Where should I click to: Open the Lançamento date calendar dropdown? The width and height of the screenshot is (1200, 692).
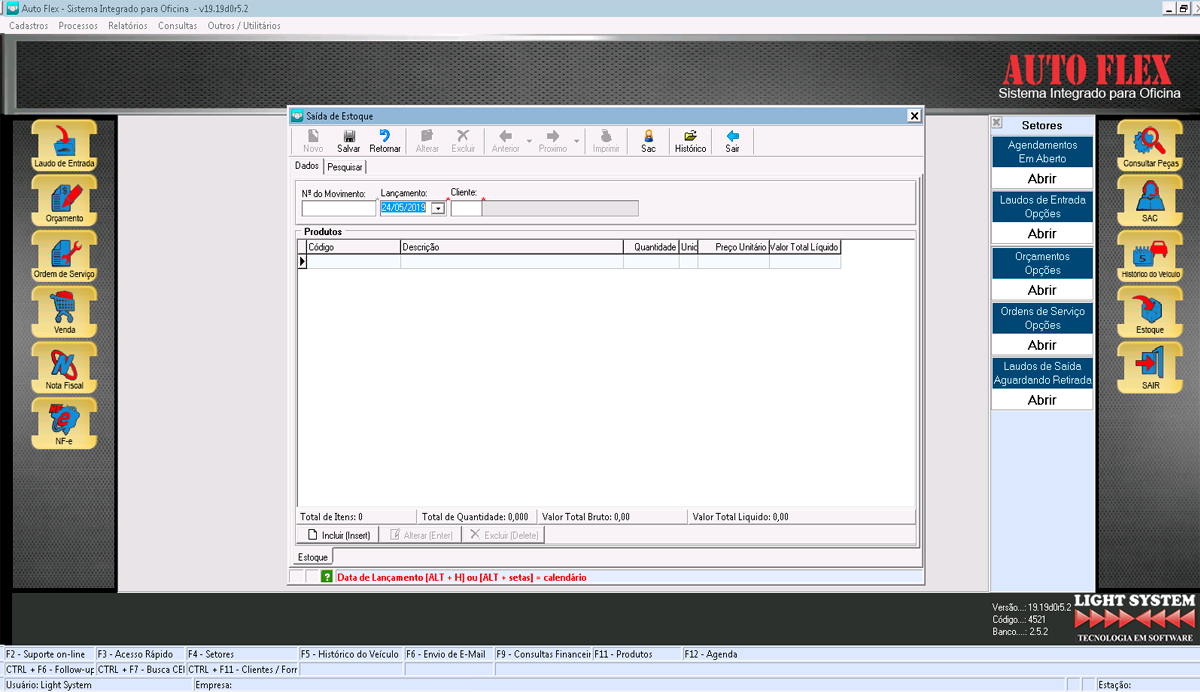[438, 208]
